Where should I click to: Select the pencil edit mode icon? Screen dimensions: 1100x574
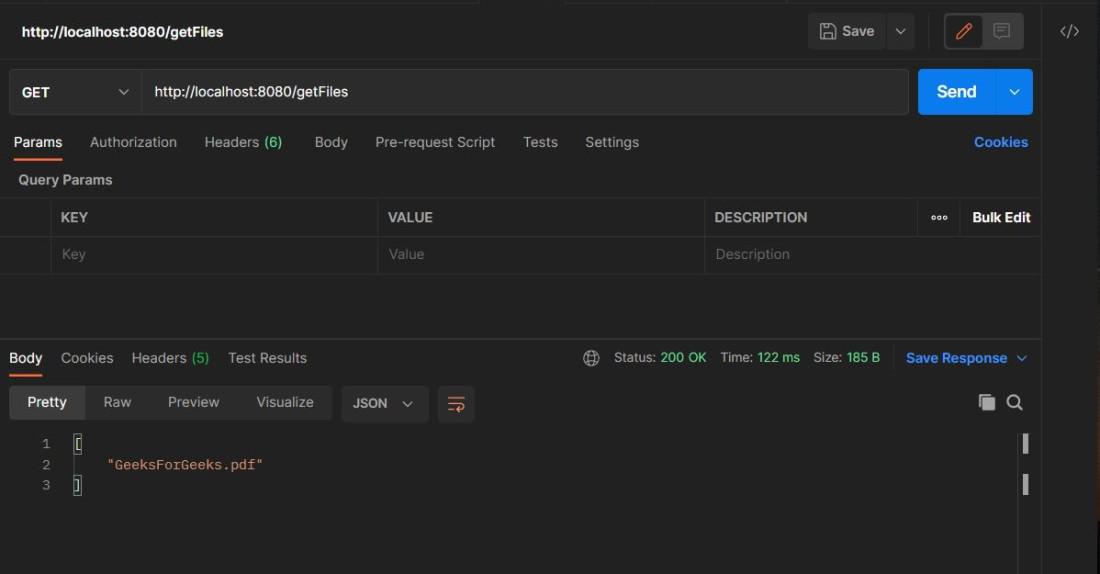(x=964, y=31)
